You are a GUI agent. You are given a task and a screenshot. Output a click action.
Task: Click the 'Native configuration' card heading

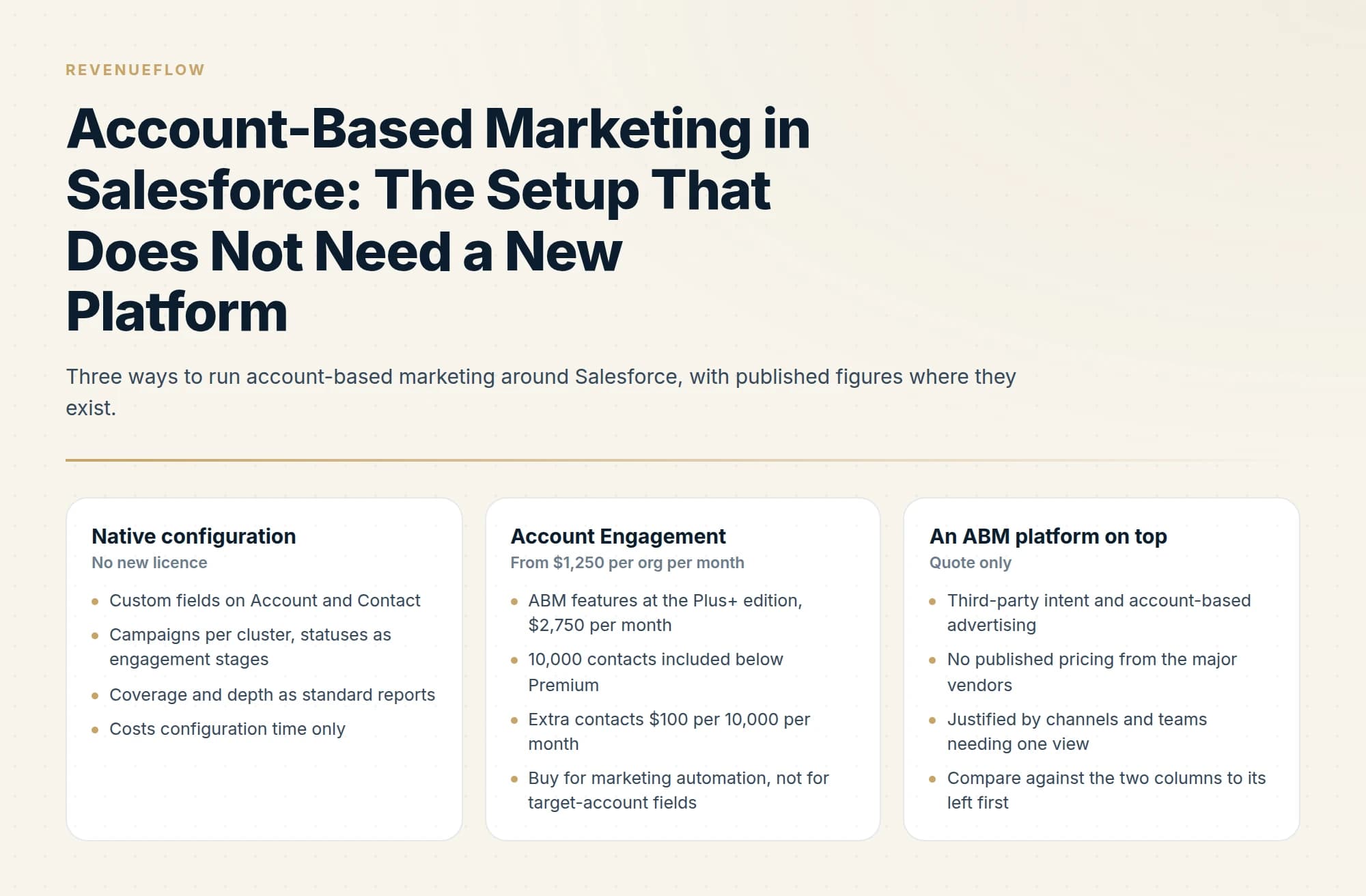(194, 536)
